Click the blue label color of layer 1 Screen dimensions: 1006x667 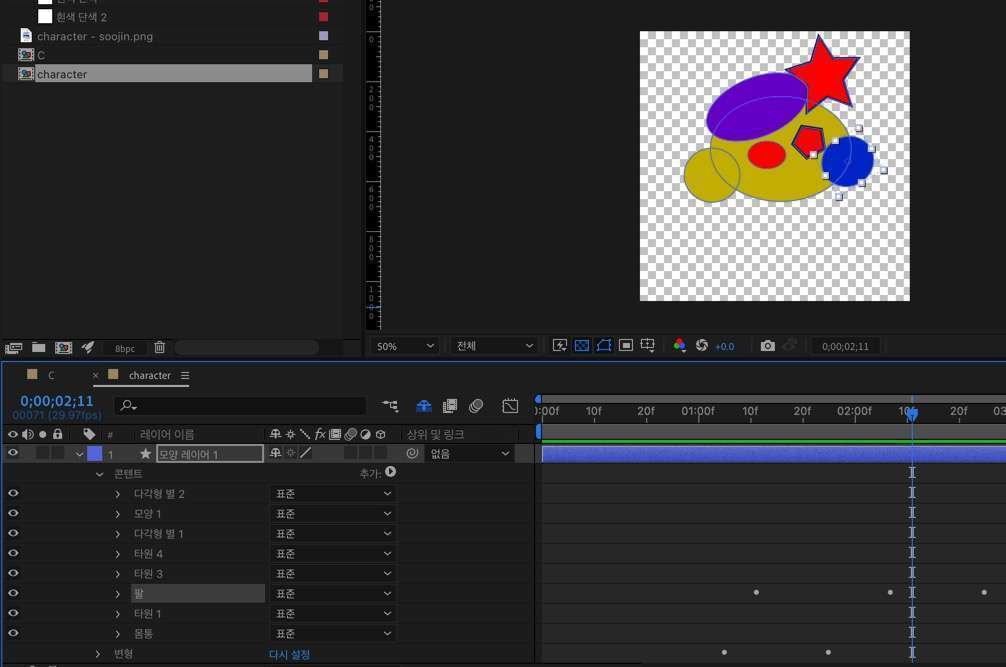[x=94, y=454]
